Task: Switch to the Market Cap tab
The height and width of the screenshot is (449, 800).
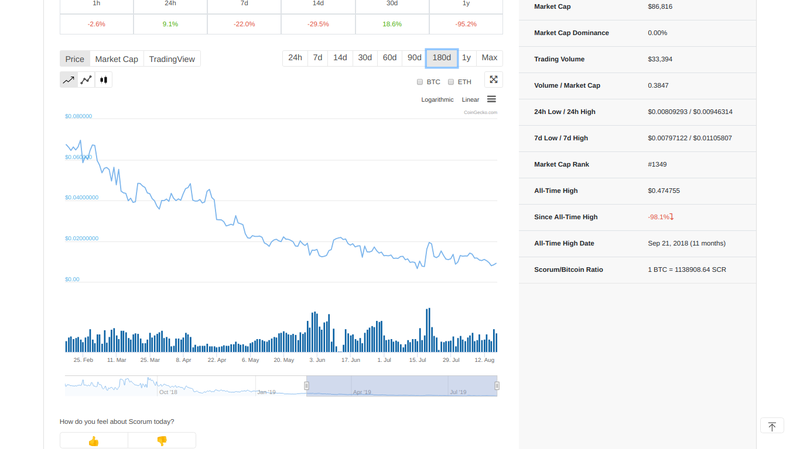Action: click(x=116, y=59)
